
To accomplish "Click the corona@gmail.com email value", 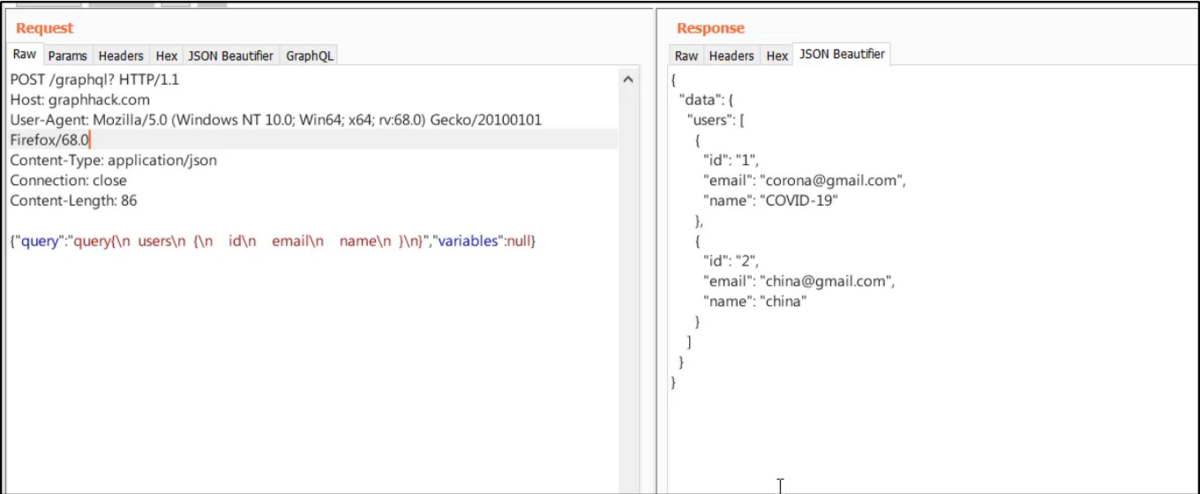I will tap(831, 180).
